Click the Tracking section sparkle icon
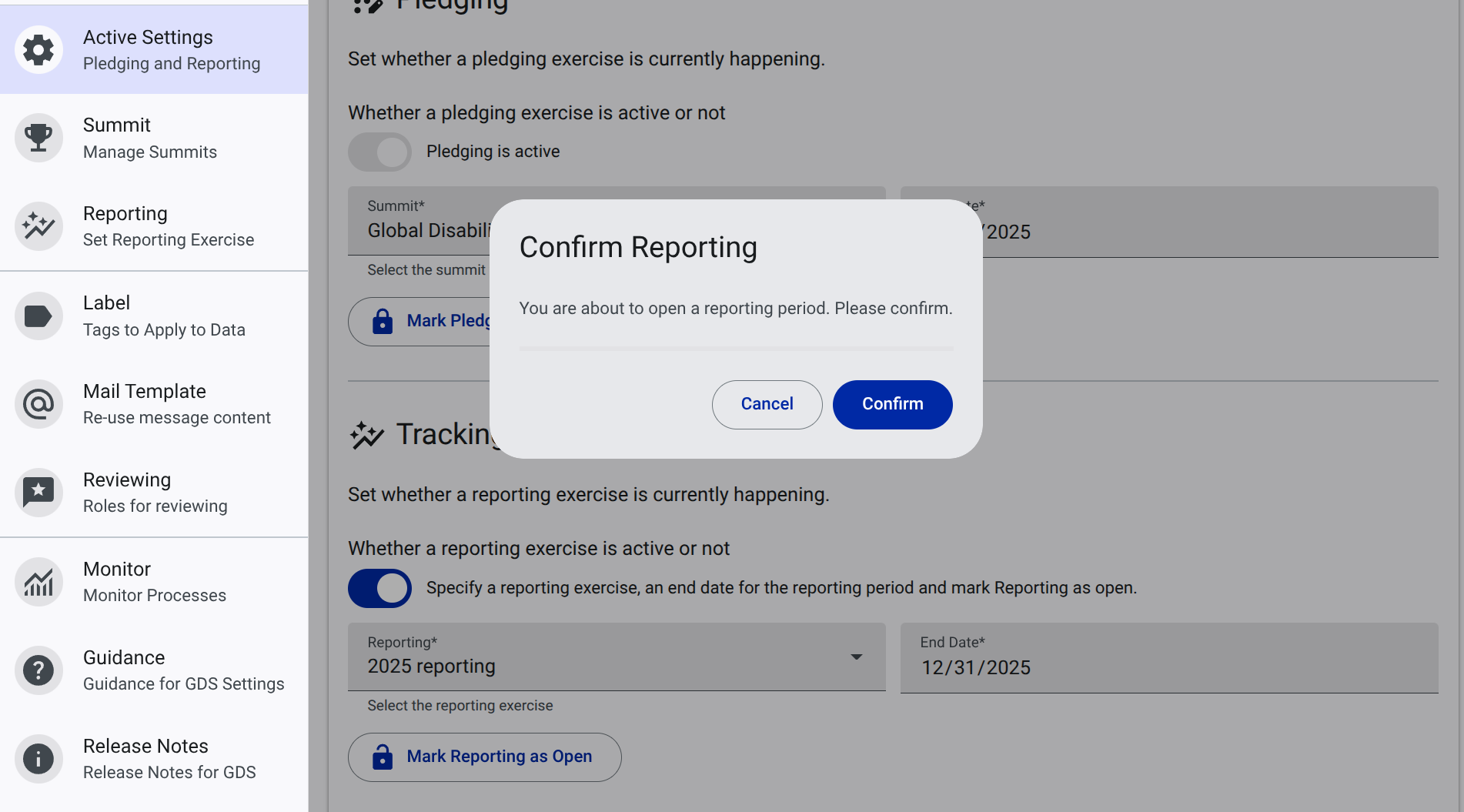Screen dimensions: 1464x812 click(x=367, y=435)
